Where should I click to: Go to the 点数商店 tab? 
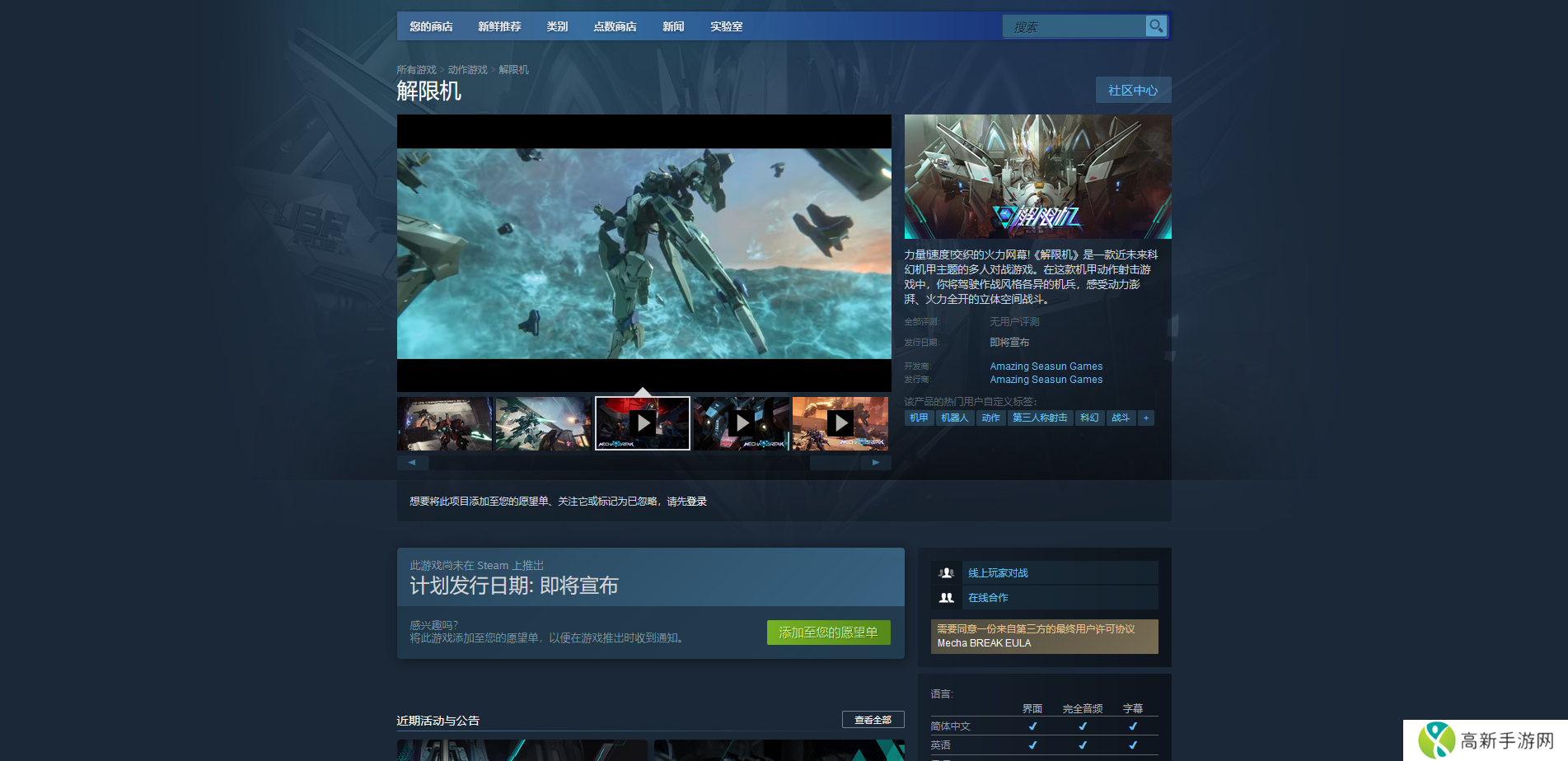615,26
